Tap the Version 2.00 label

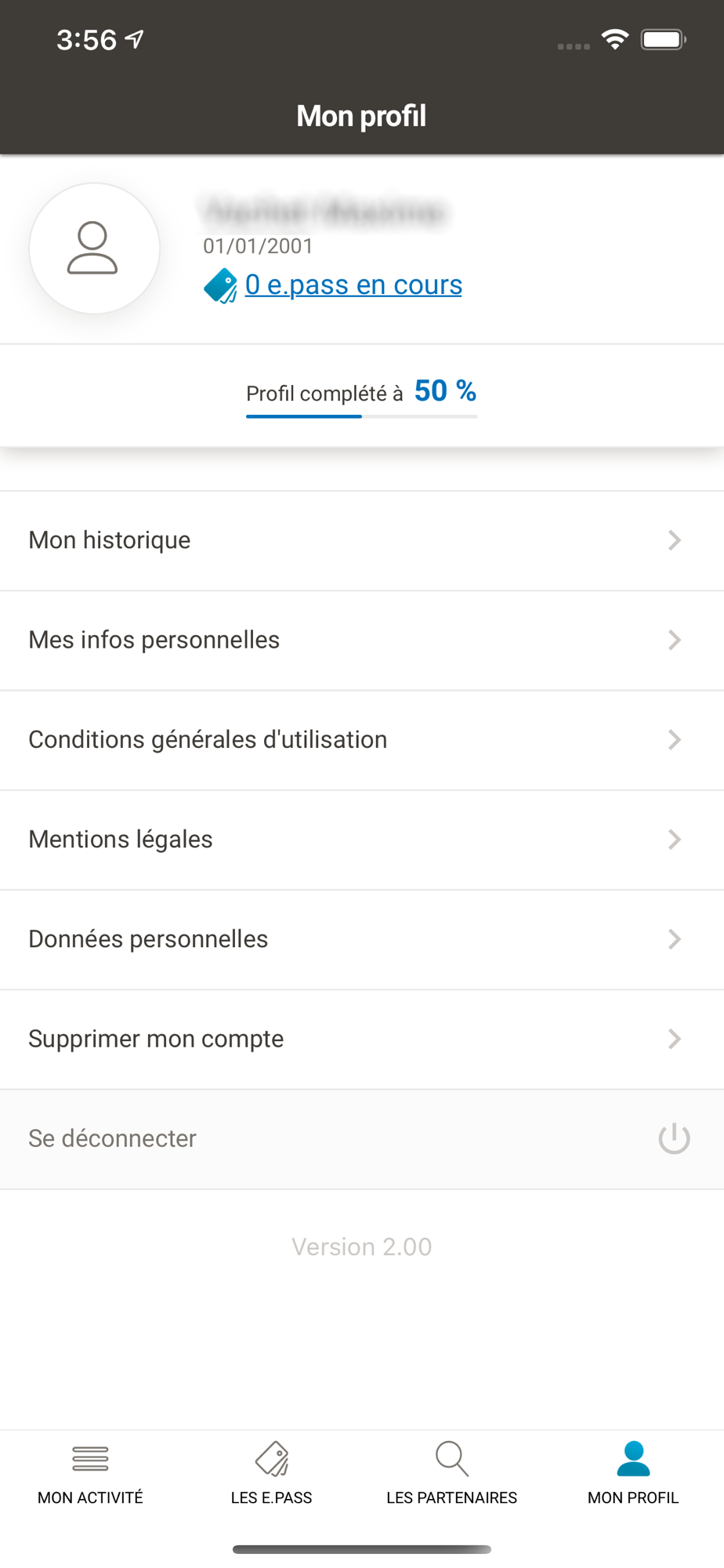(361, 1247)
